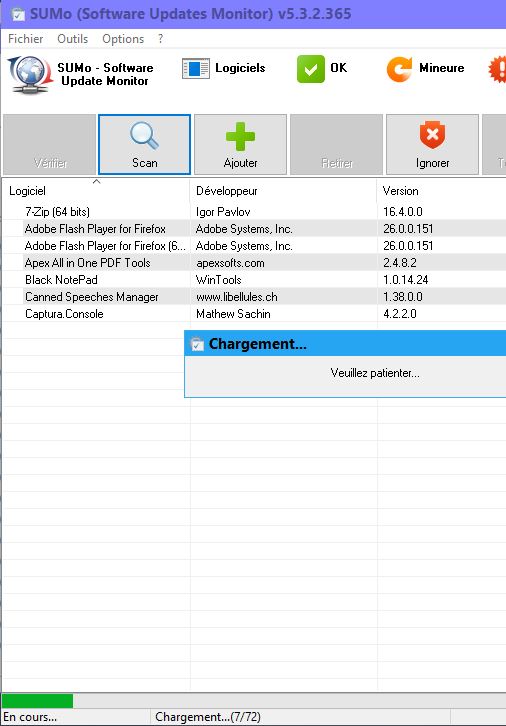Click the Logiciels label in summary bar
Screen dimensions: 506x726
click(240, 68)
